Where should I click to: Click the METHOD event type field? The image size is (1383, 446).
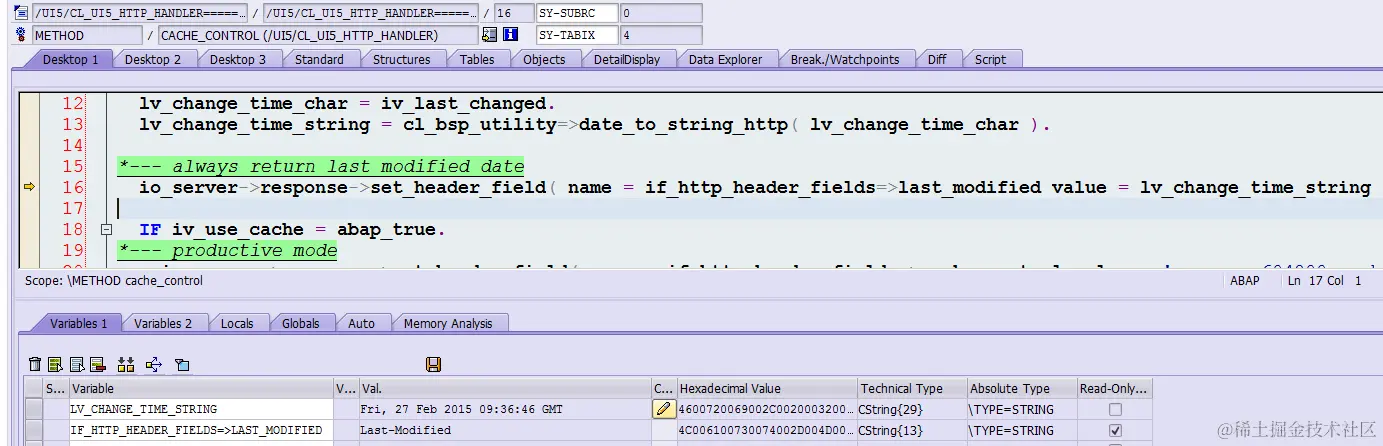point(87,35)
